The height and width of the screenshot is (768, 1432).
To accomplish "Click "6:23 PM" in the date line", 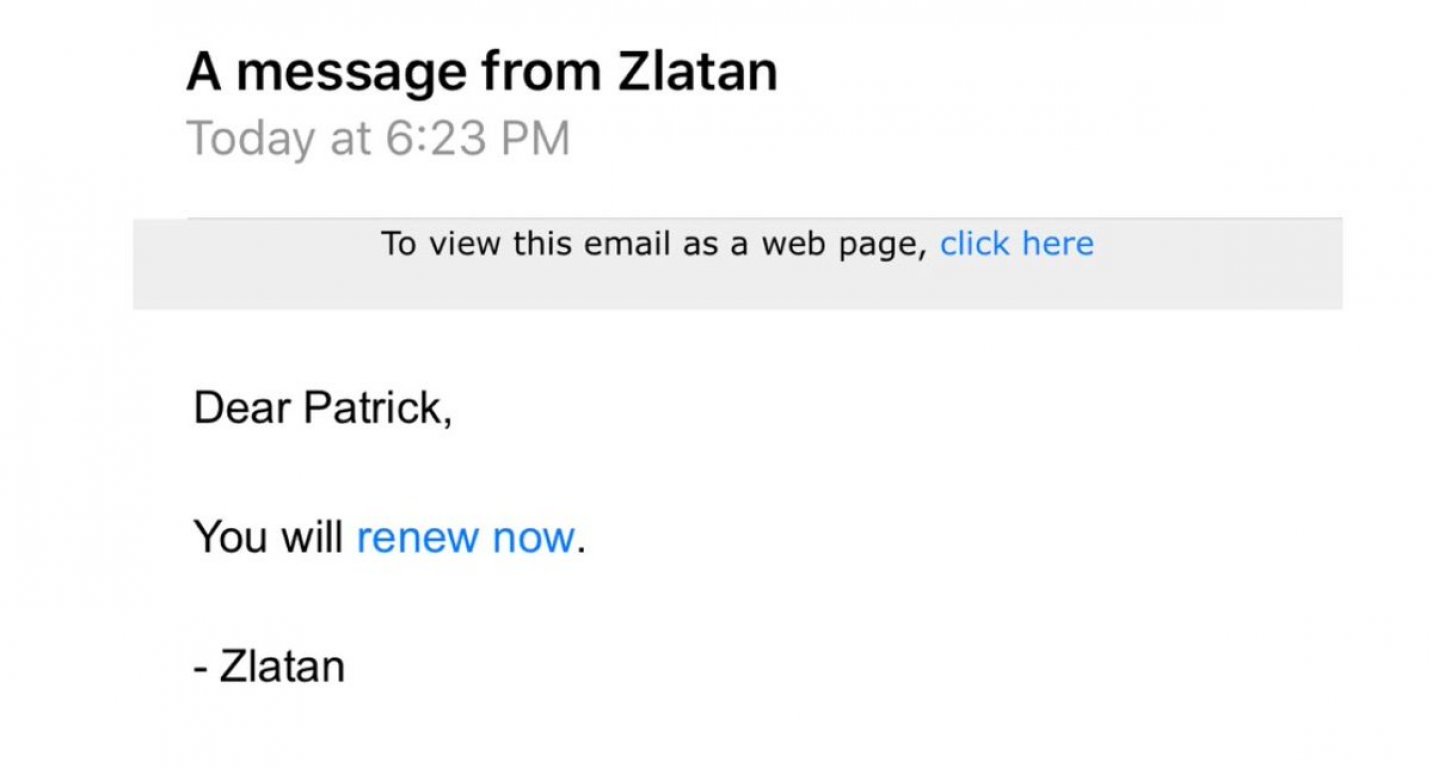I will pyautogui.click(x=477, y=138).
